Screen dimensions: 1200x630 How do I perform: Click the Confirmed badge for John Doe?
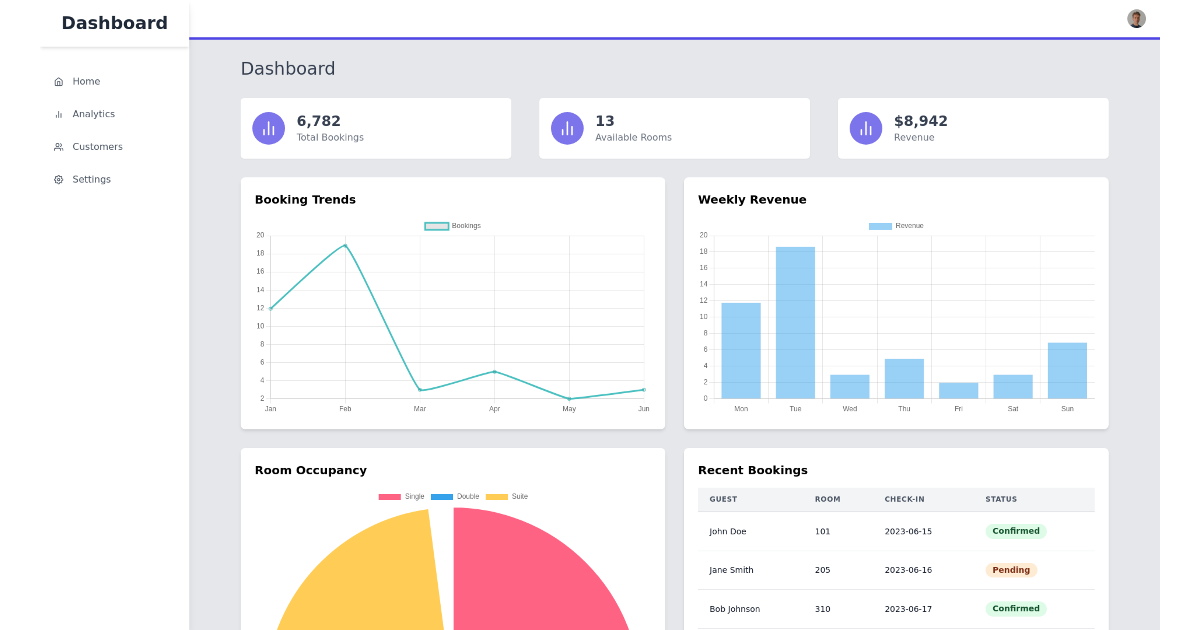[1015, 531]
